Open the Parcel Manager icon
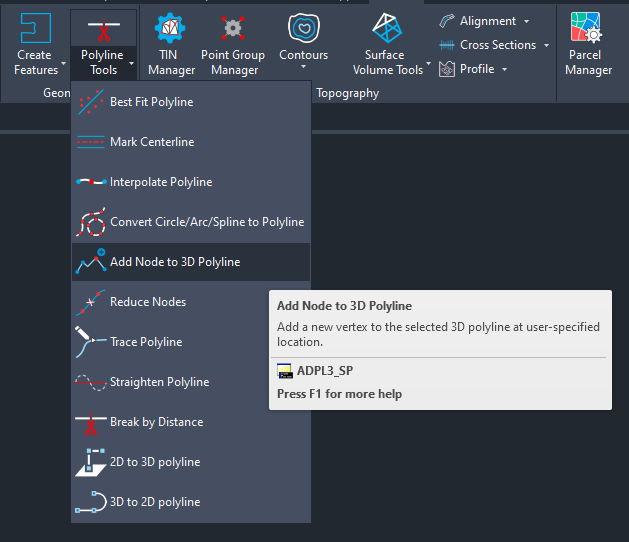The width and height of the screenshot is (629, 542). pyautogui.click(x=586, y=27)
